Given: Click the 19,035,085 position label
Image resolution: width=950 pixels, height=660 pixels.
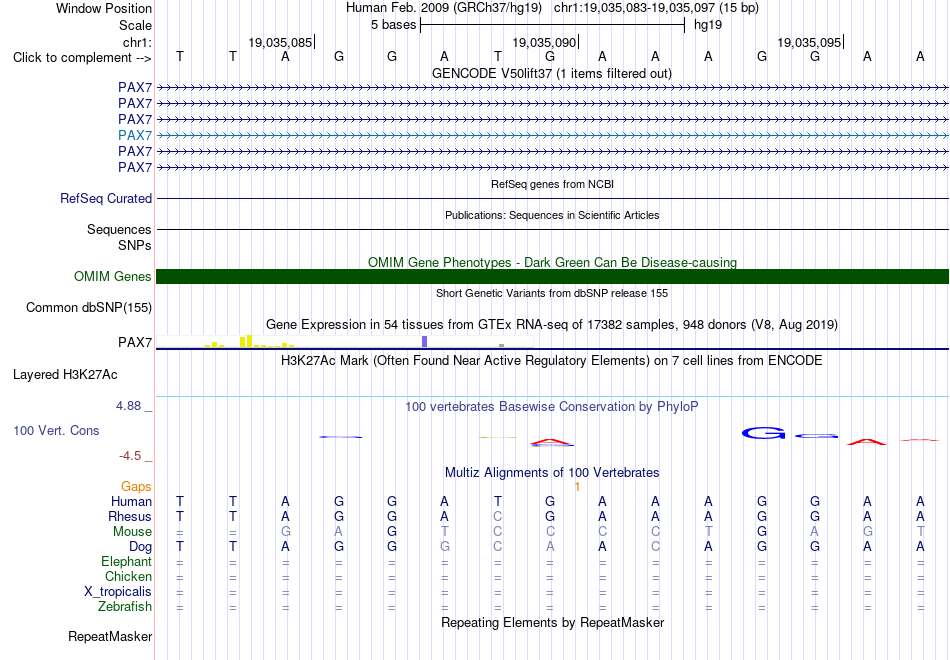Looking at the screenshot, I should (280, 42).
